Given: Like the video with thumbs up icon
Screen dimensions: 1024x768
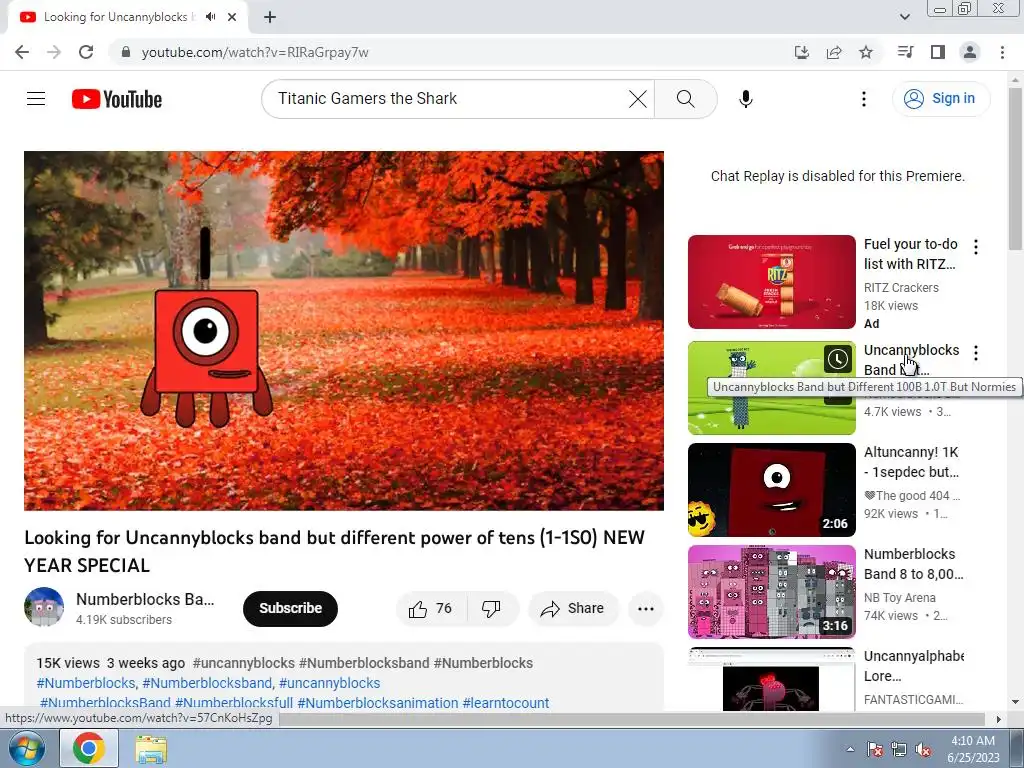Looking at the screenshot, I should [x=430, y=609].
